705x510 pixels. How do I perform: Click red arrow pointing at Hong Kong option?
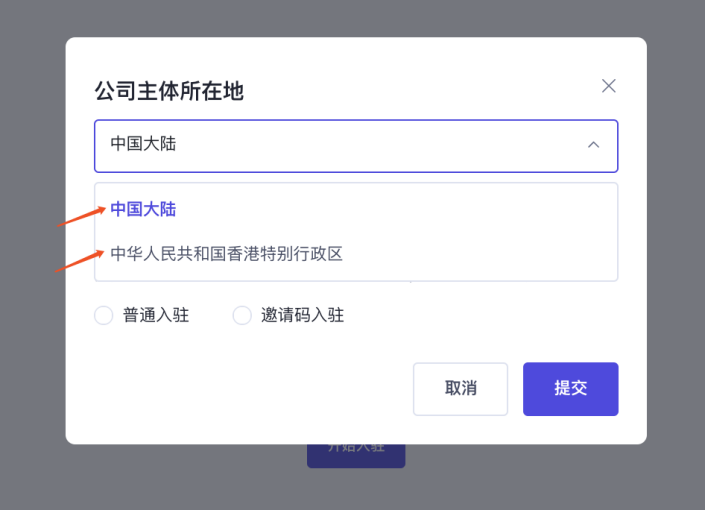tap(80, 262)
